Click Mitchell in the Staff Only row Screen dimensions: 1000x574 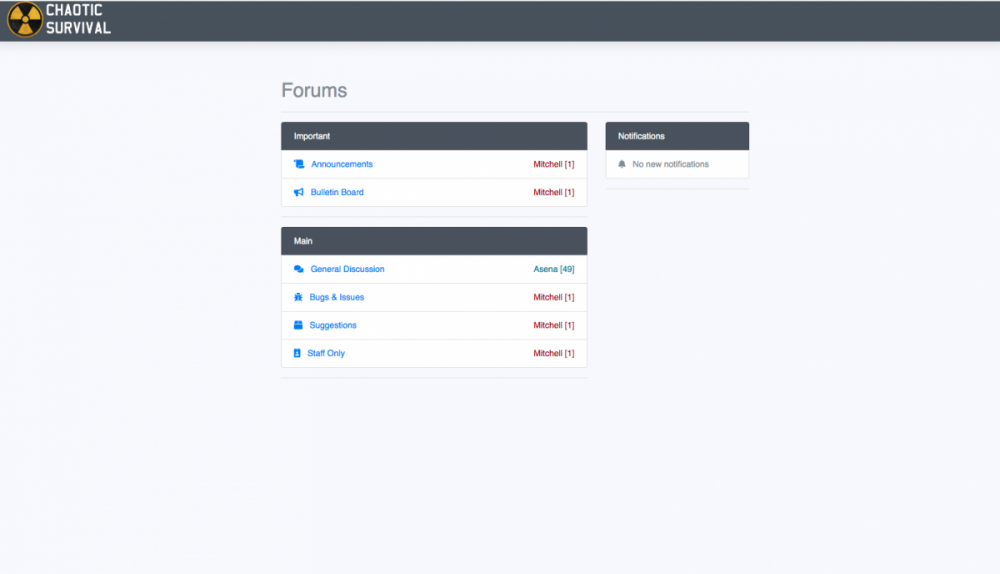pos(548,353)
